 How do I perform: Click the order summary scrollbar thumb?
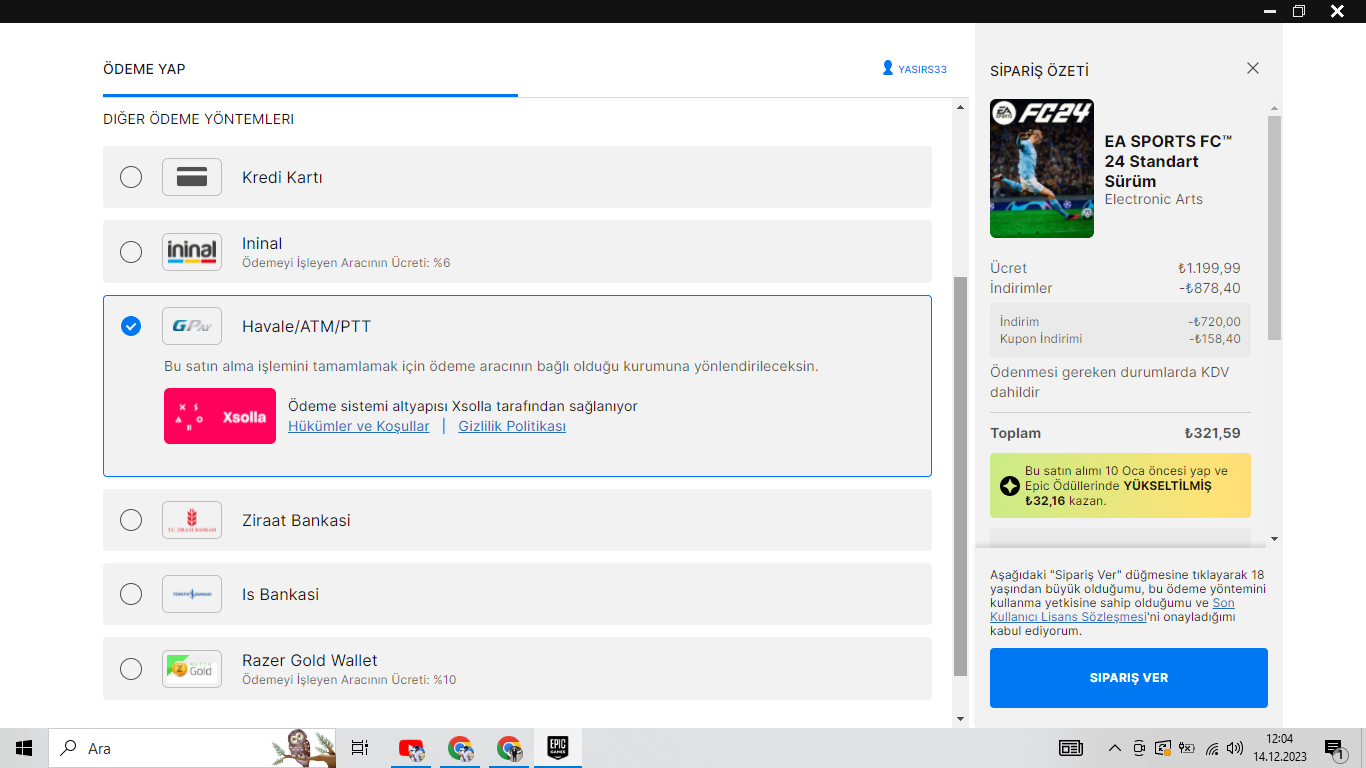tap(1274, 228)
